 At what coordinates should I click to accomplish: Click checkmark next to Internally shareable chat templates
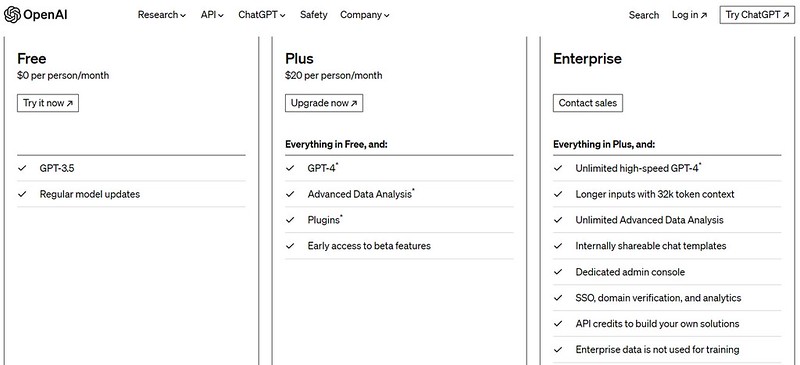point(558,246)
